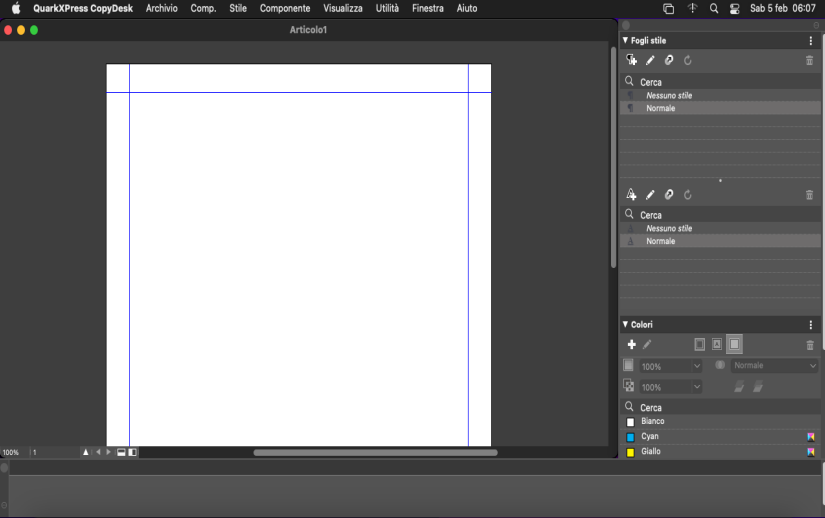Add a new color with plus icon
This screenshot has height=518, width=825.
coord(631,344)
